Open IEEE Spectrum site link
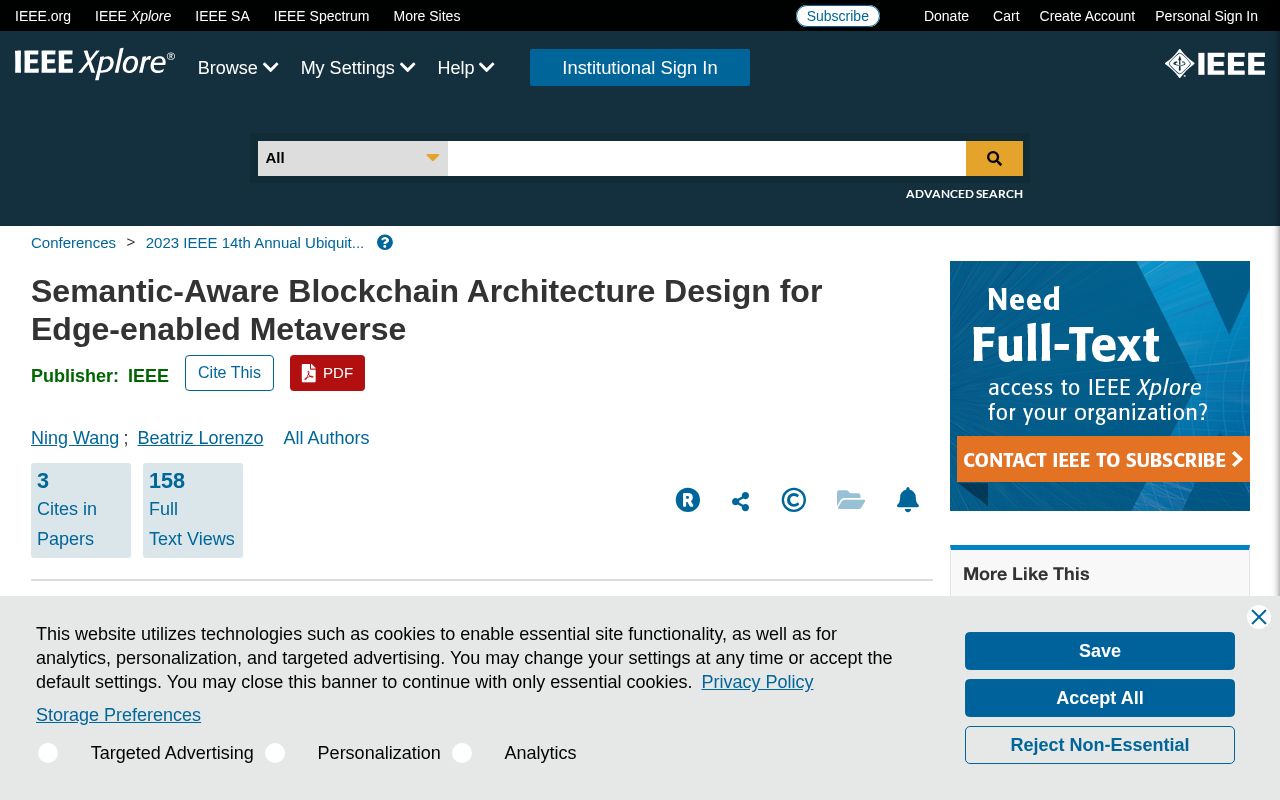This screenshot has height=800, width=1280. click(x=321, y=16)
